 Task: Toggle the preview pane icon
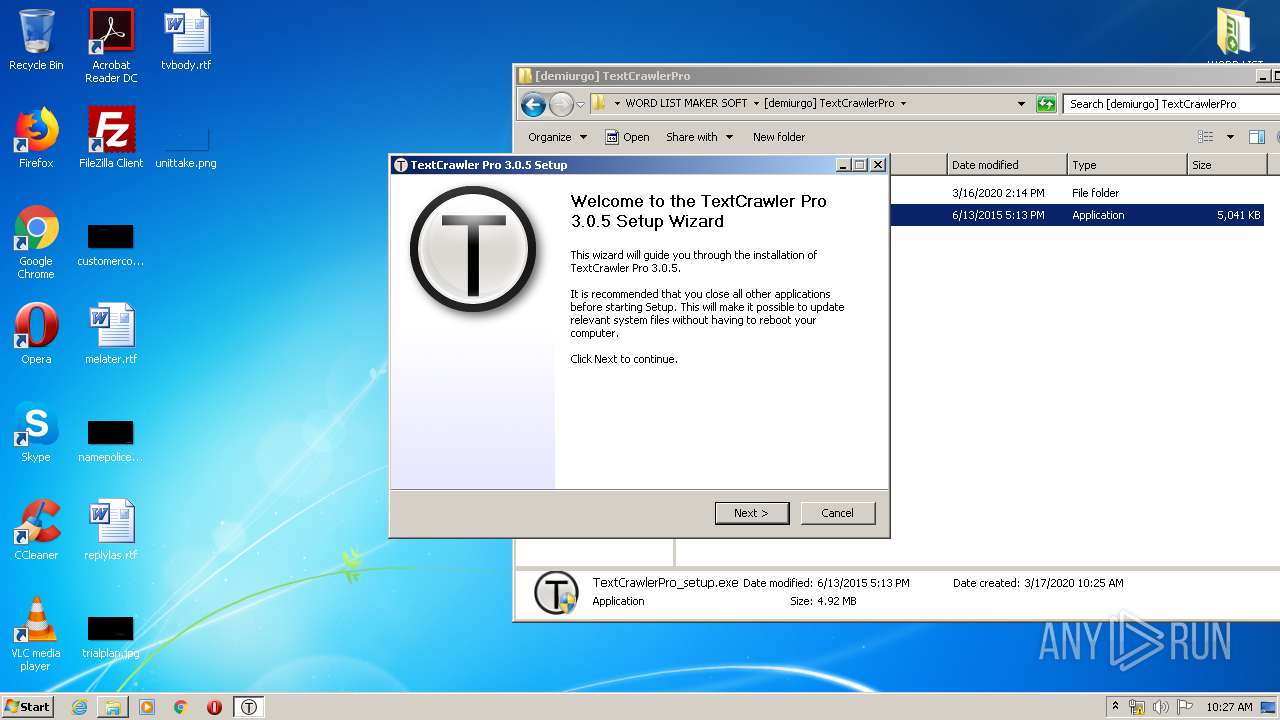[x=1257, y=137]
